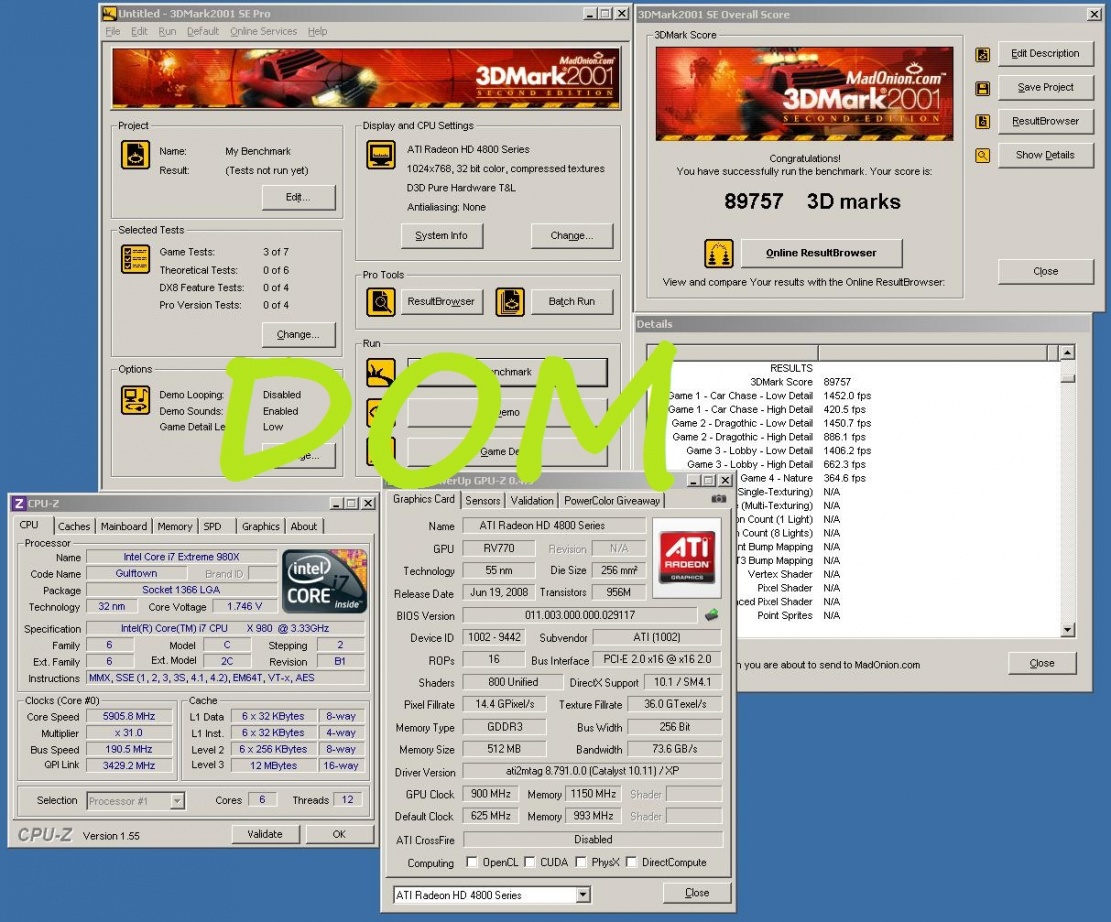Click the Display and CPU Settings monitor icon

point(381,155)
